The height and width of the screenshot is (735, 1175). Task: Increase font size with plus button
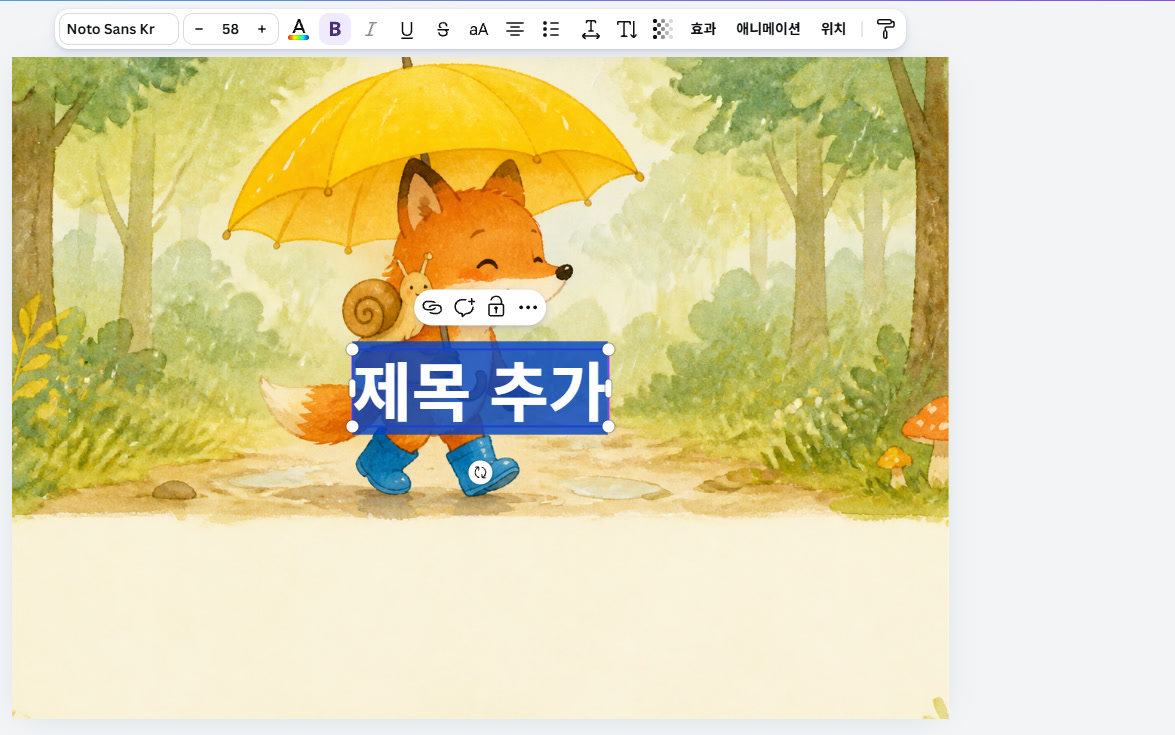click(262, 29)
